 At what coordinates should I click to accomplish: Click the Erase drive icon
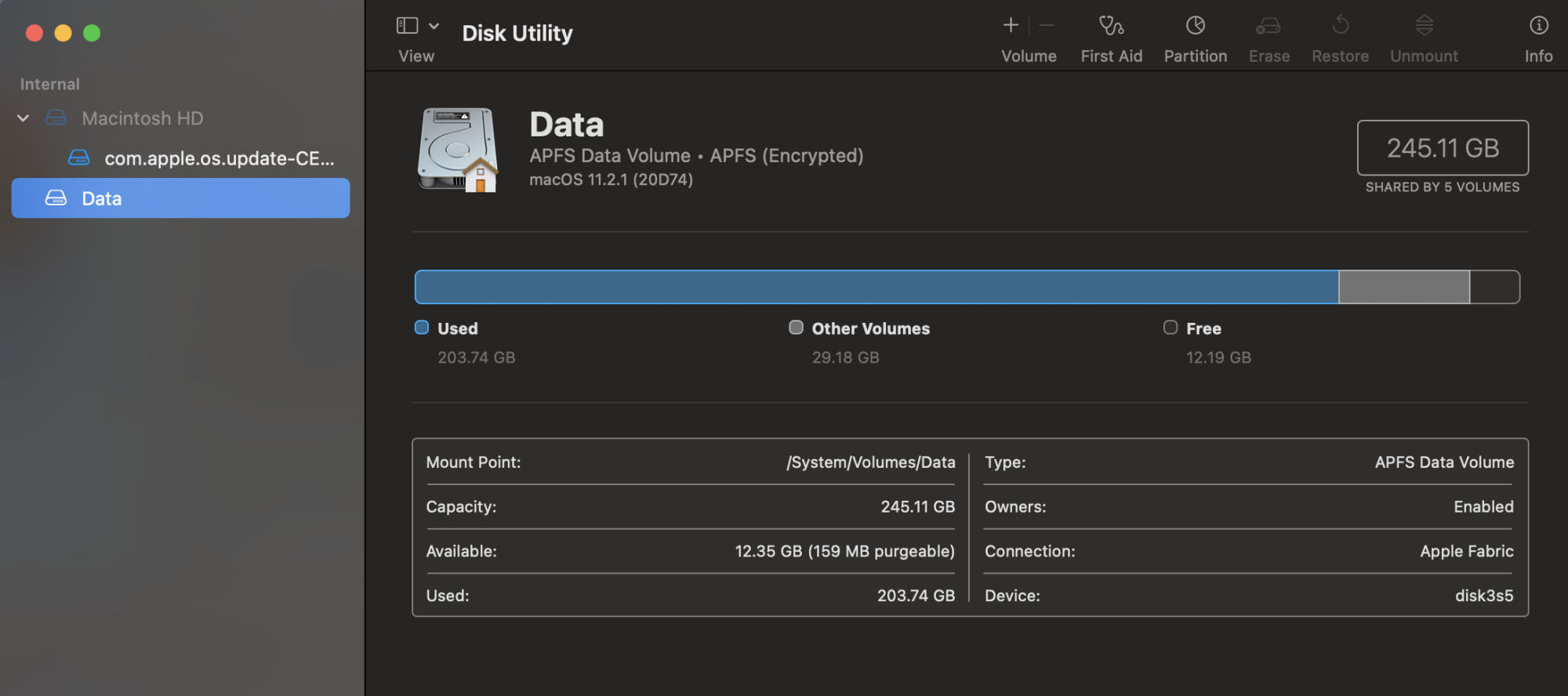(1269, 27)
